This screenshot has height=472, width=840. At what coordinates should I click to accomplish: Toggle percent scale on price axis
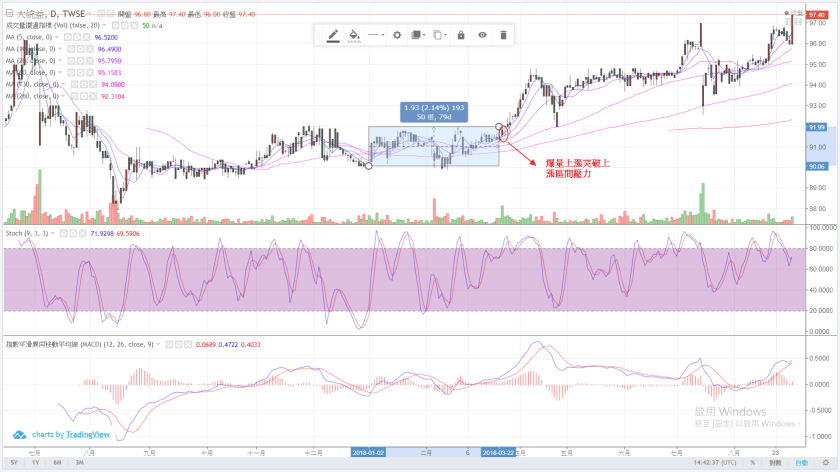point(752,463)
